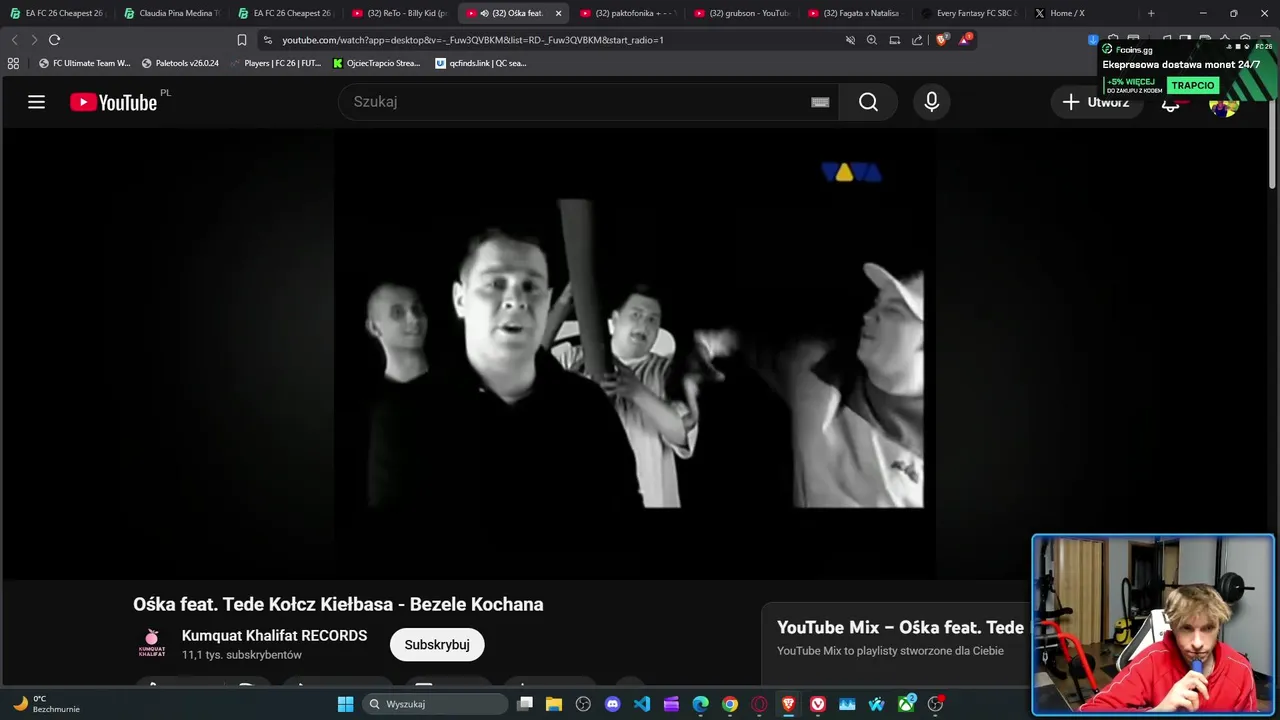1280x720 pixels.
Task: Click the 11,1 tys. subskrybentów text
Action: pos(242,655)
